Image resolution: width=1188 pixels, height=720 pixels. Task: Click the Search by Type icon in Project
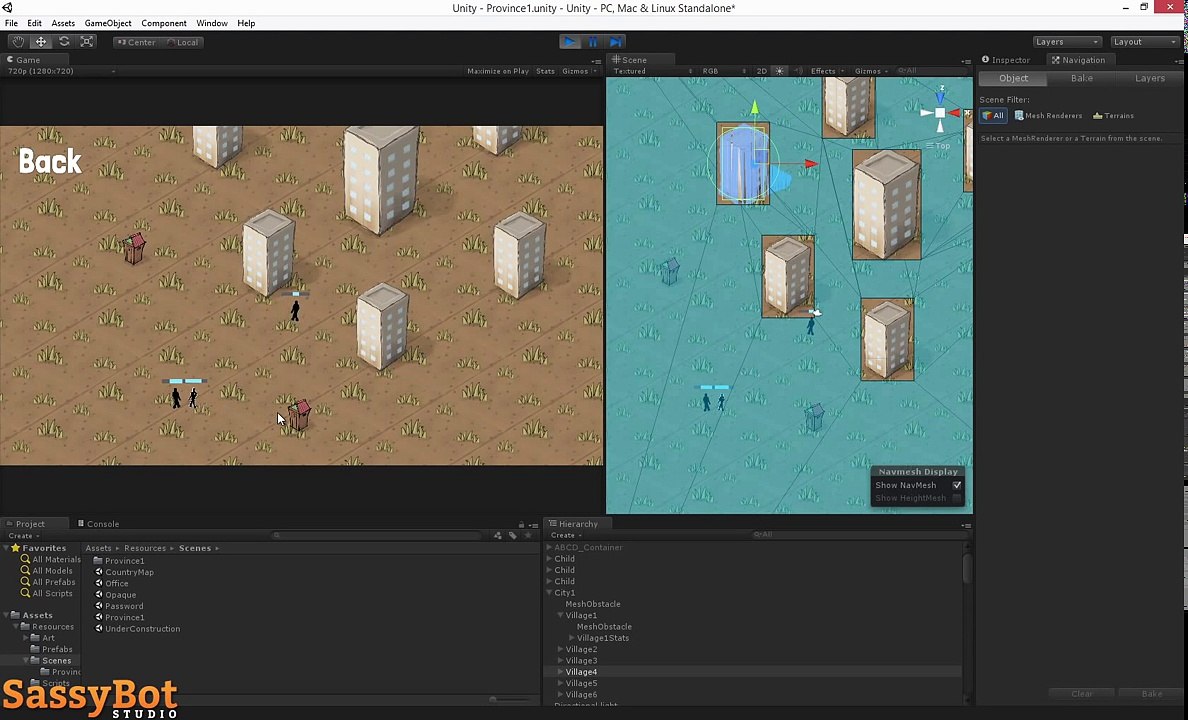click(498, 536)
